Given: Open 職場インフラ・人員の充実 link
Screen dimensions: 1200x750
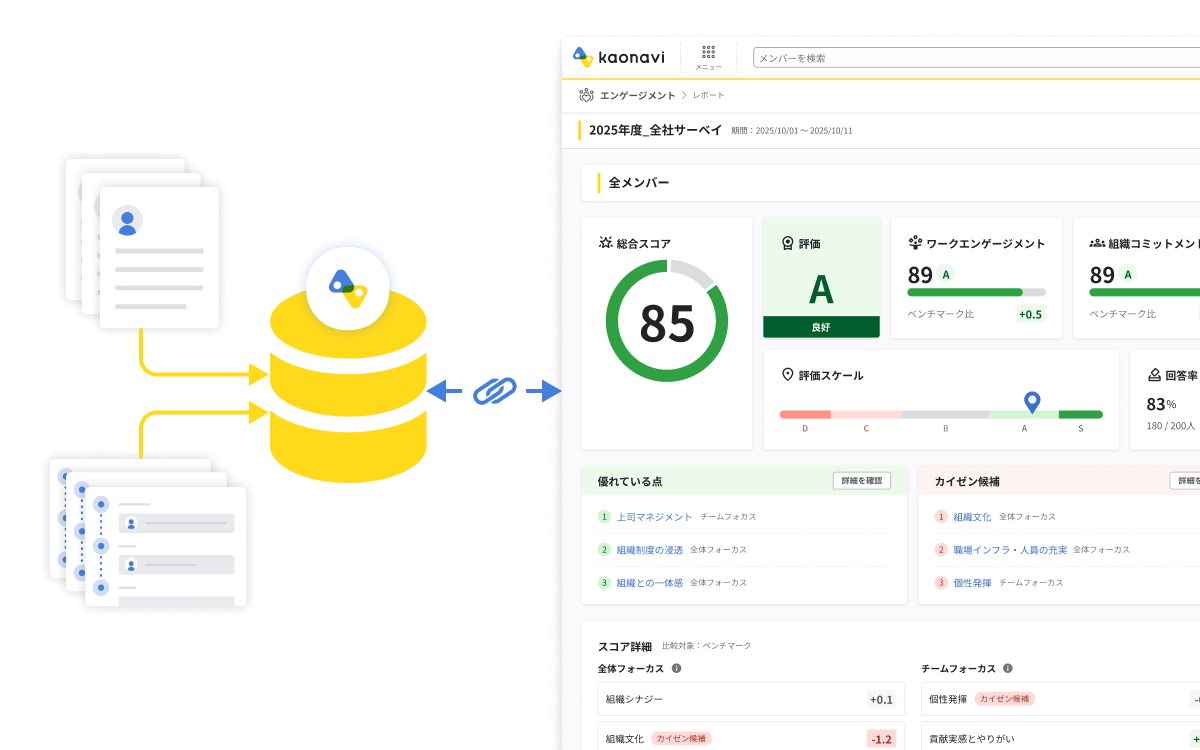Looking at the screenshot, I should [1010, 549].
